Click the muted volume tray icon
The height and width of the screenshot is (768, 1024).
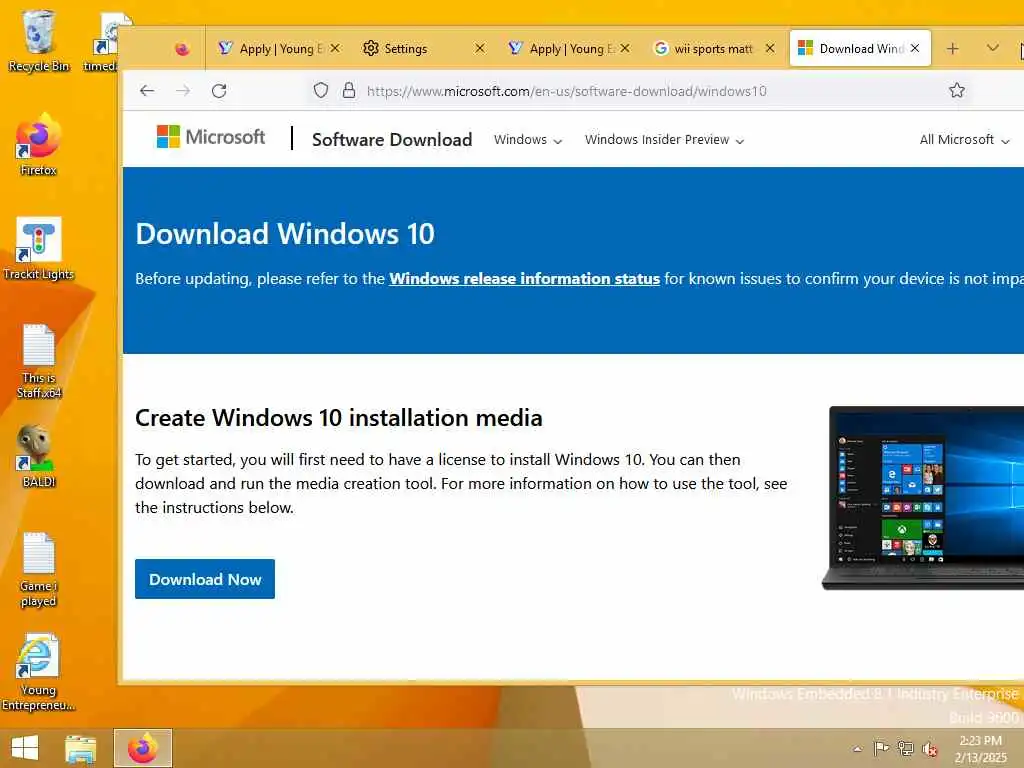pos(930,748)
